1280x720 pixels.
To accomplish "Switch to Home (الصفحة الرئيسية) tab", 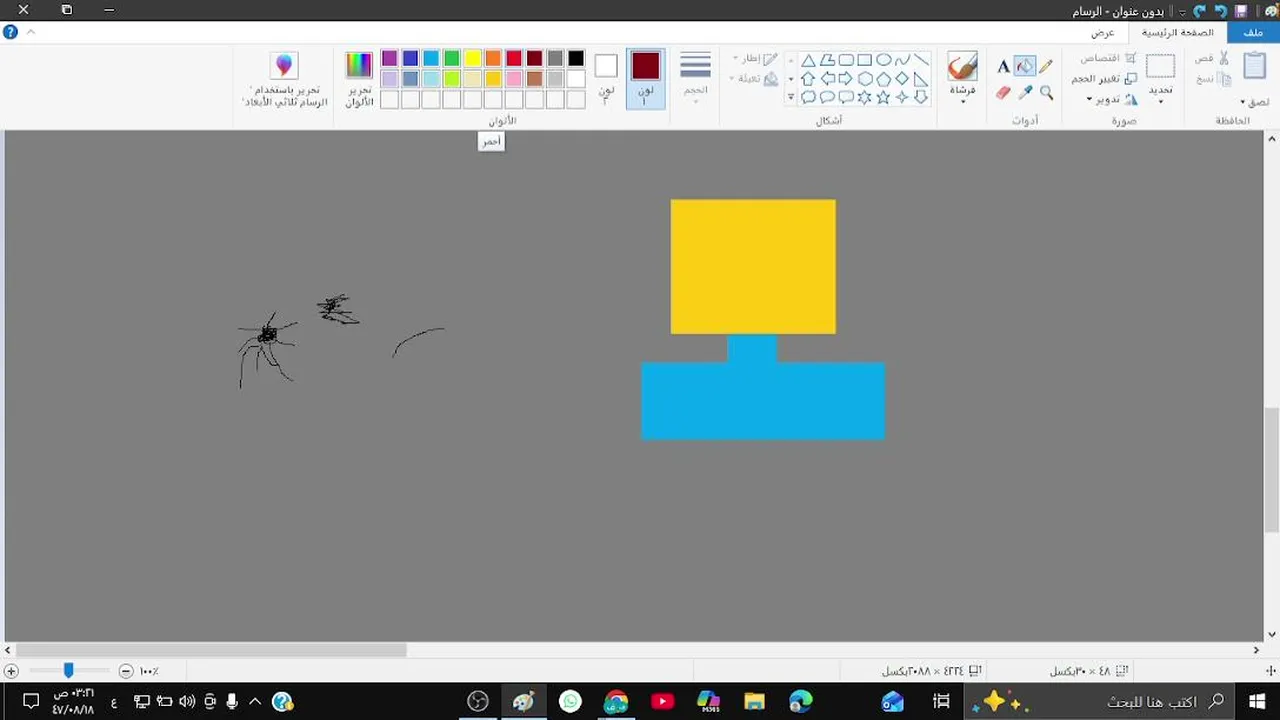I will [x=1178, y=32].
